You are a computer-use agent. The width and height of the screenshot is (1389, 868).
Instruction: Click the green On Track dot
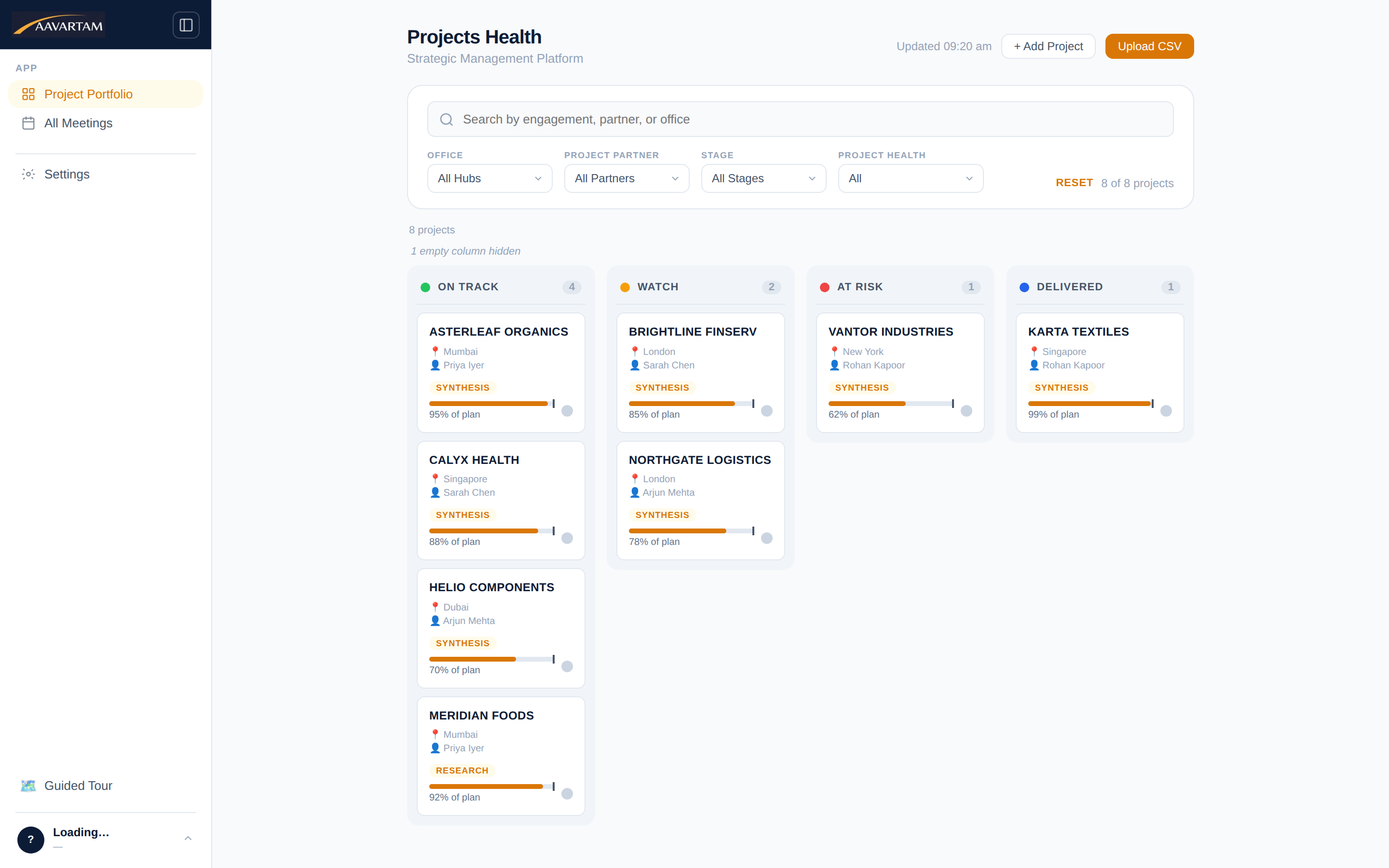point(425,287)
